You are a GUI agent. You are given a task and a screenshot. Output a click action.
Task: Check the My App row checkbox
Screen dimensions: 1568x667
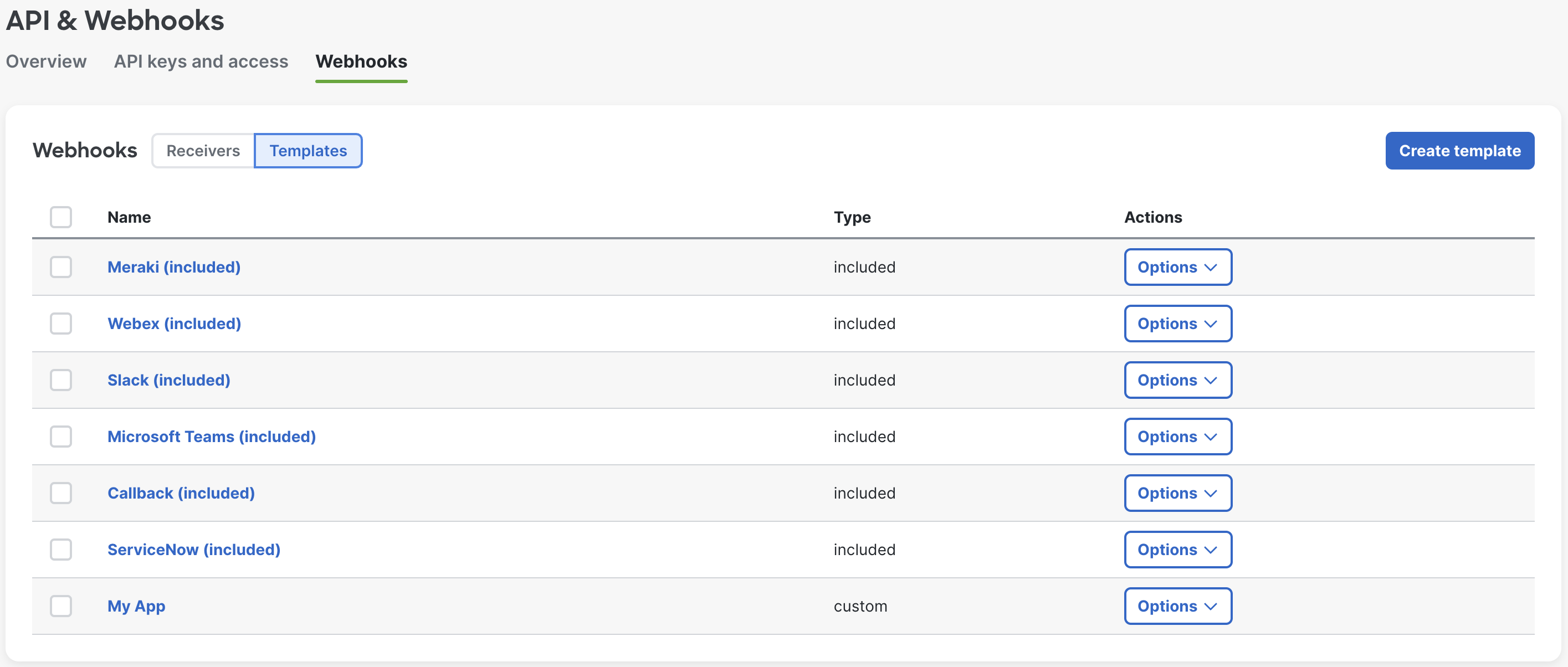coord(61,606)
